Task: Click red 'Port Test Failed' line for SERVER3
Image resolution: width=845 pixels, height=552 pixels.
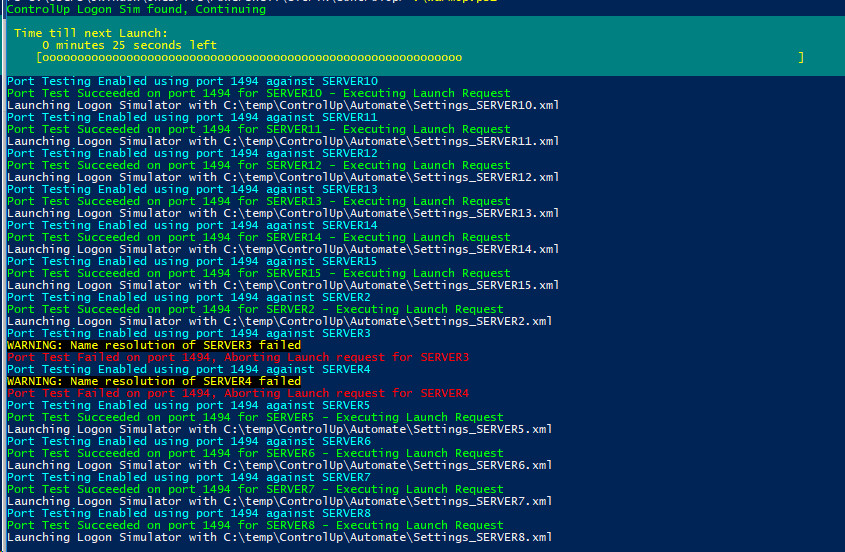Action: 238,357
